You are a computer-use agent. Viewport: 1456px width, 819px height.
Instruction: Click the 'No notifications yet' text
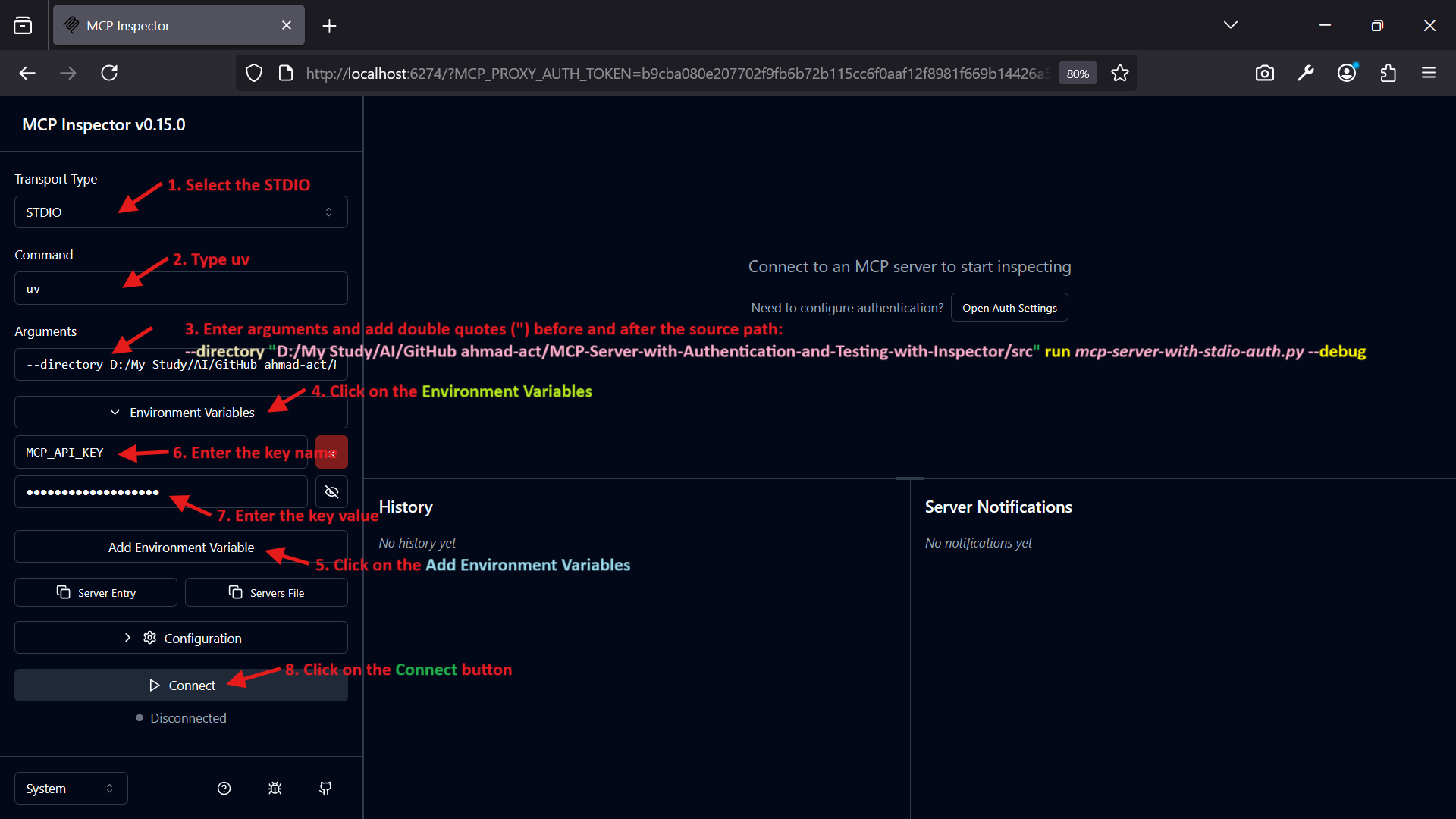pyautogui.click(x=978, y=543)
